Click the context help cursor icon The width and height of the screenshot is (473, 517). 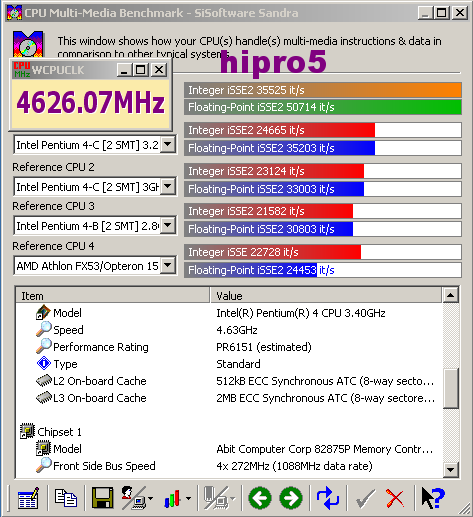pyautogui.click(x=433, y=498)
